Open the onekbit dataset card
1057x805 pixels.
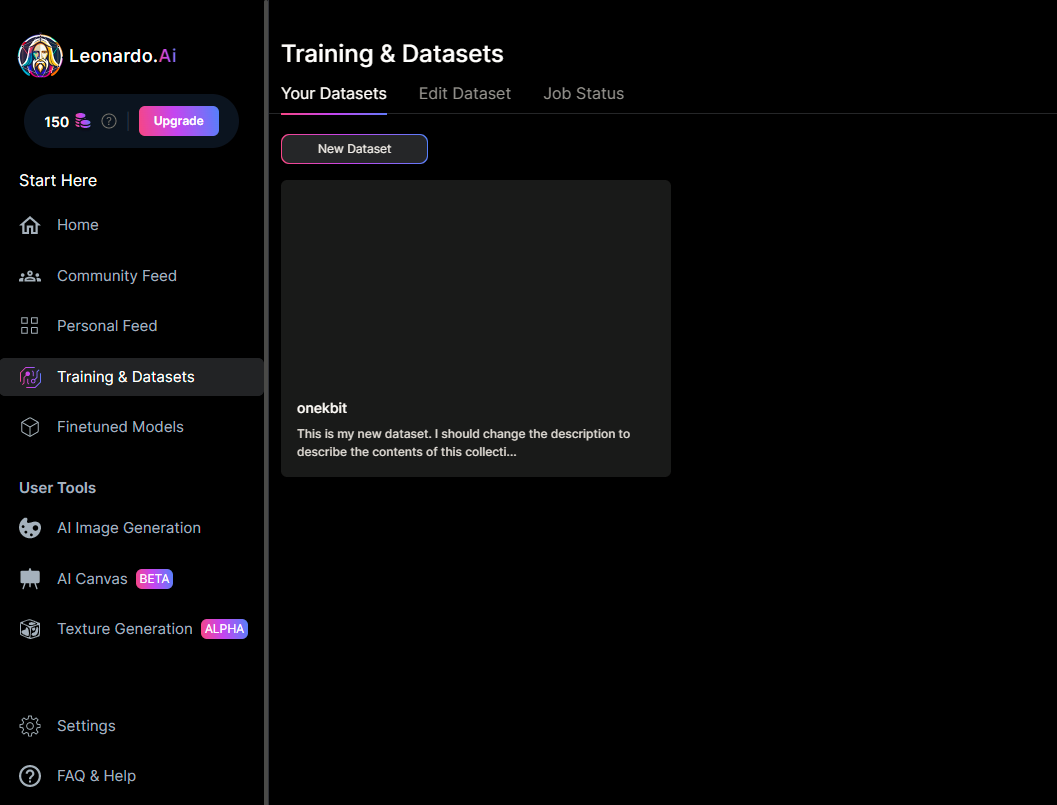coord(475,328)
